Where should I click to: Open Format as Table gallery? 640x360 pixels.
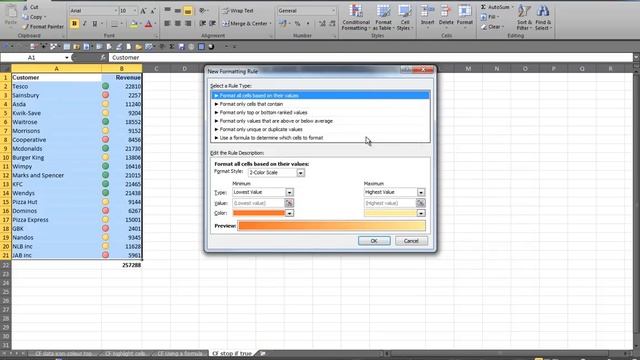(x=383, y=17)
